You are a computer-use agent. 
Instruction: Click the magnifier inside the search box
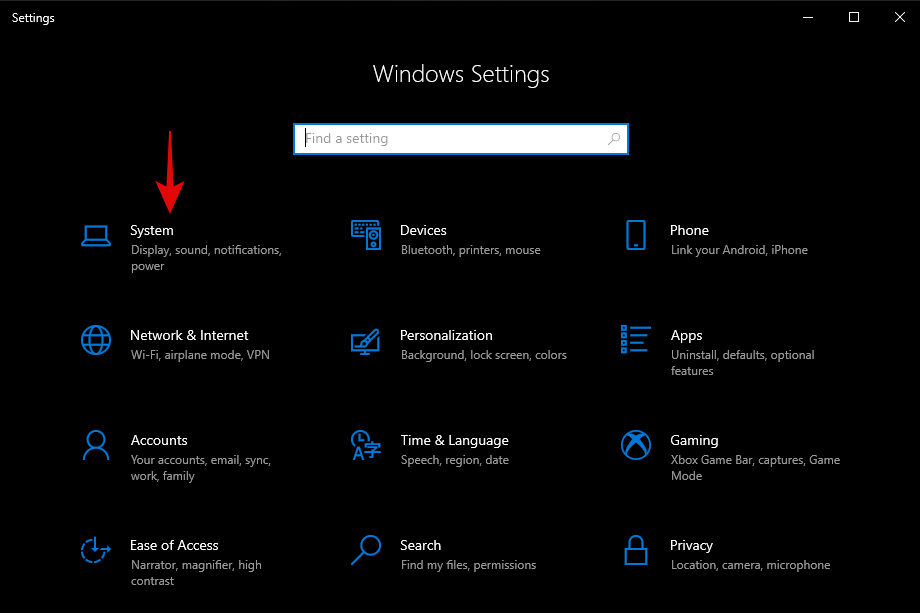pyautogui.click(x=614, y=139)
